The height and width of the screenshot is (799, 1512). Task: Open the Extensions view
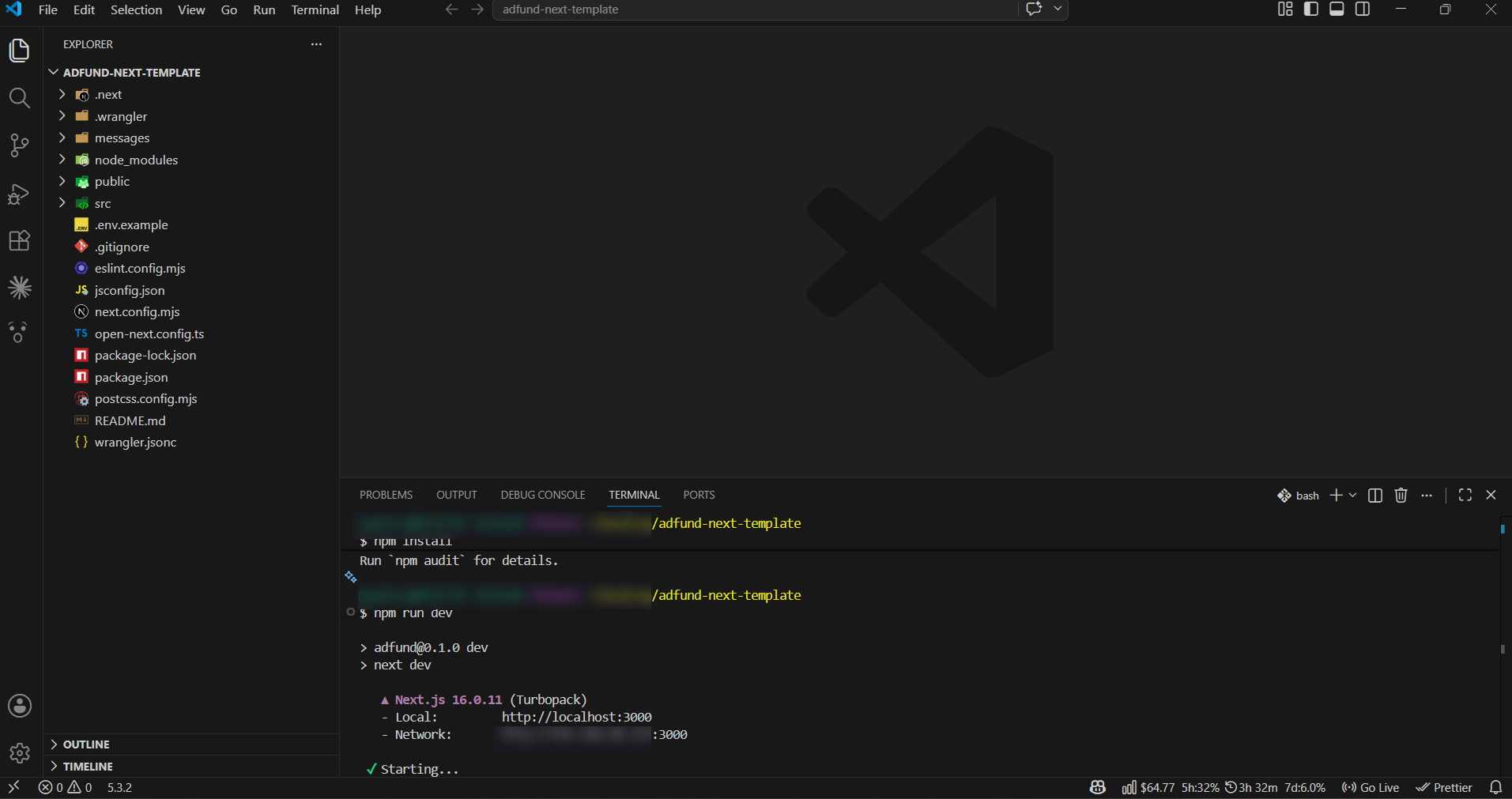coord(20,240)
